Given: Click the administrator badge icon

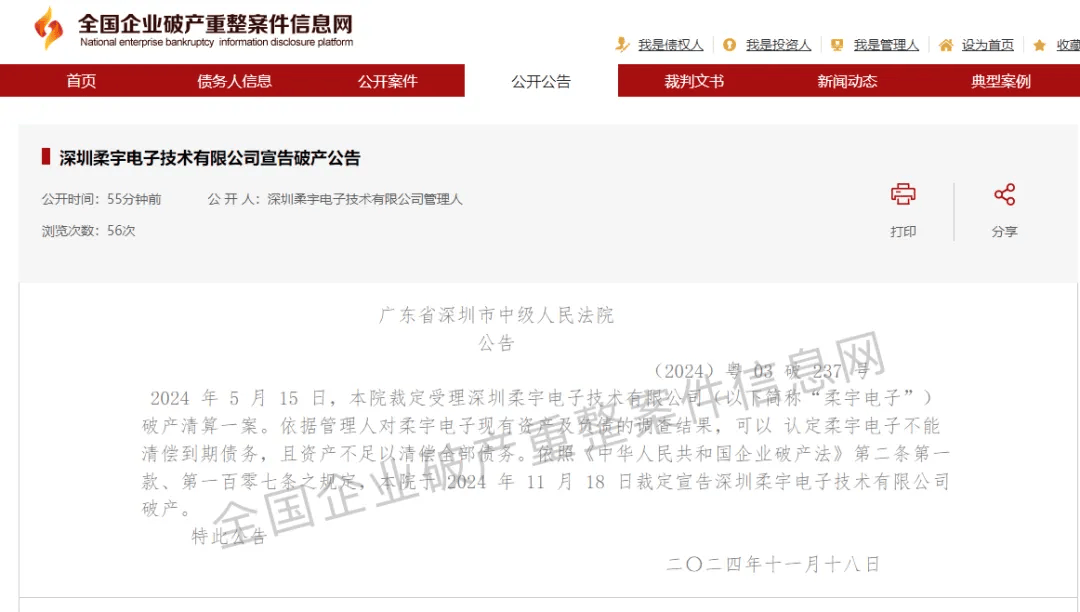Looking at the screenshot, I should coord(837,45).
